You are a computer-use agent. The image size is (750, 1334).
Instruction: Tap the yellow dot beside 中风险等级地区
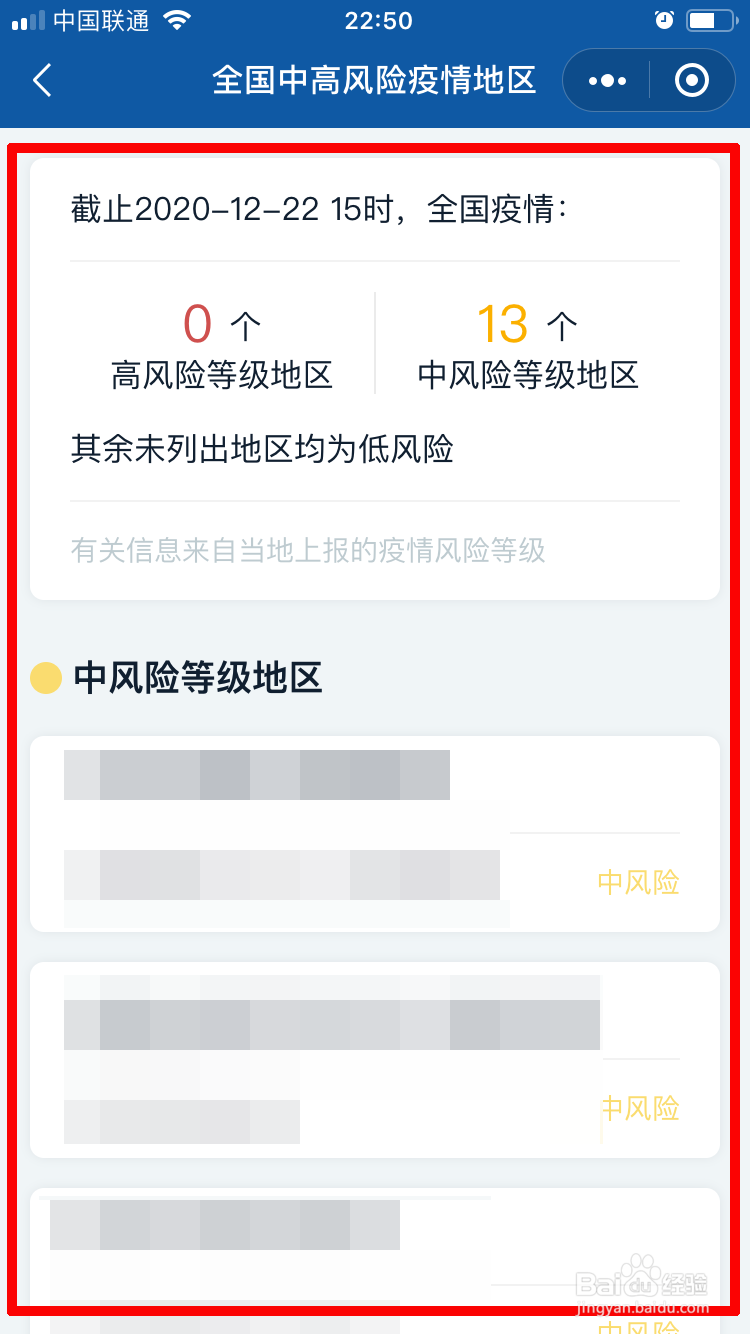point(46,678)
